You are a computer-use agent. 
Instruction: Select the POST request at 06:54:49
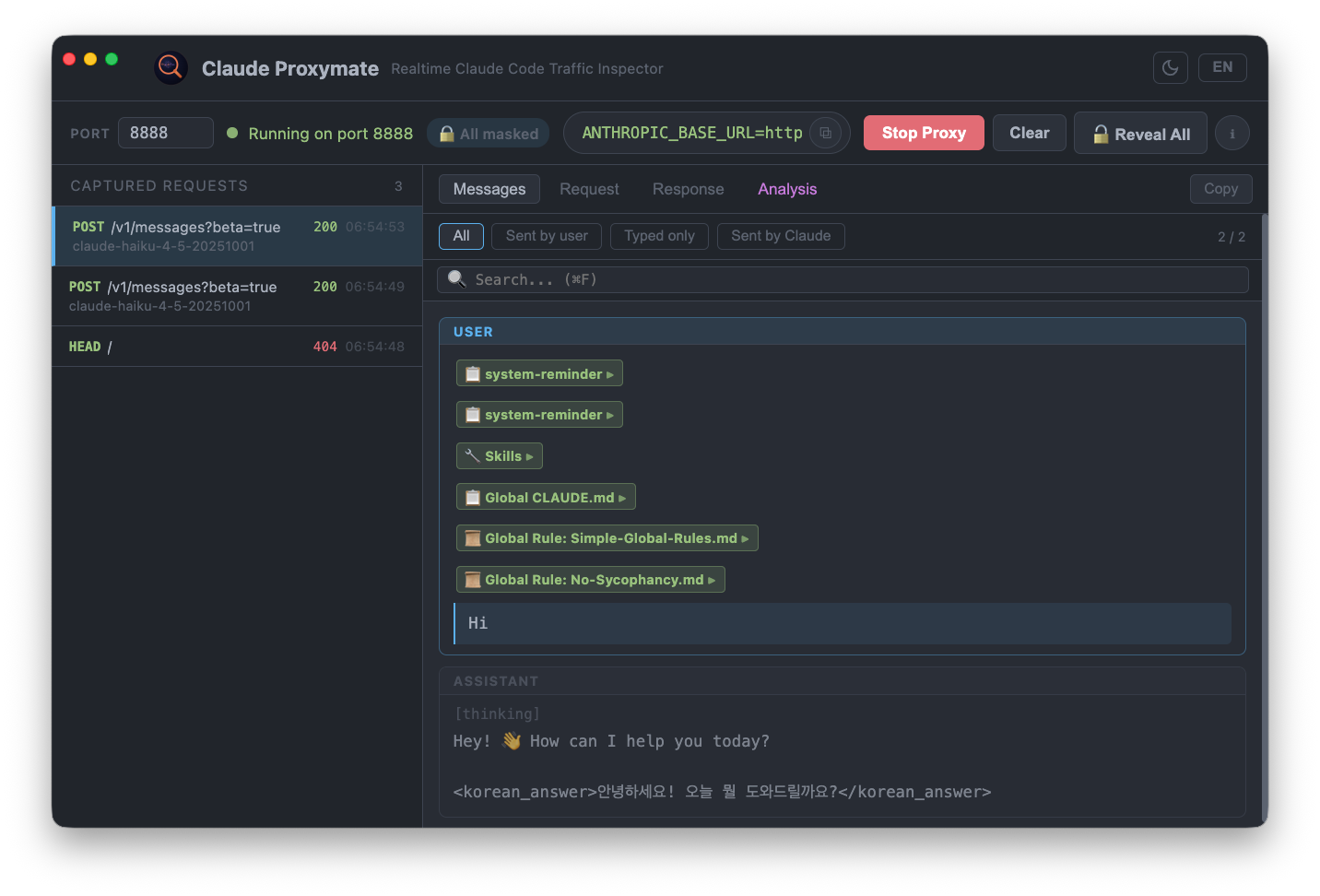[238, 296]
